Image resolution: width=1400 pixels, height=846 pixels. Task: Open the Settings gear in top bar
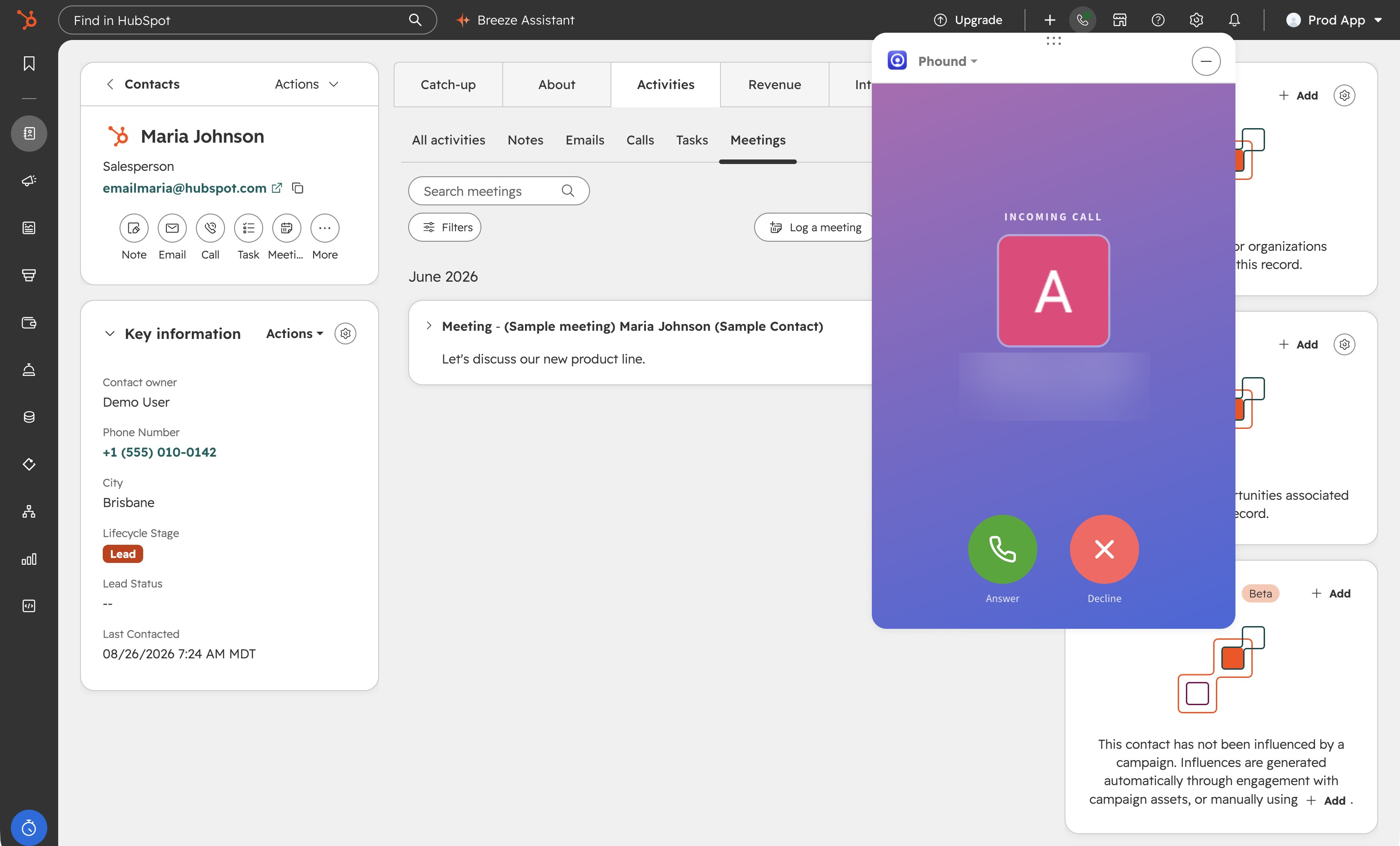tap(1196, 20)
